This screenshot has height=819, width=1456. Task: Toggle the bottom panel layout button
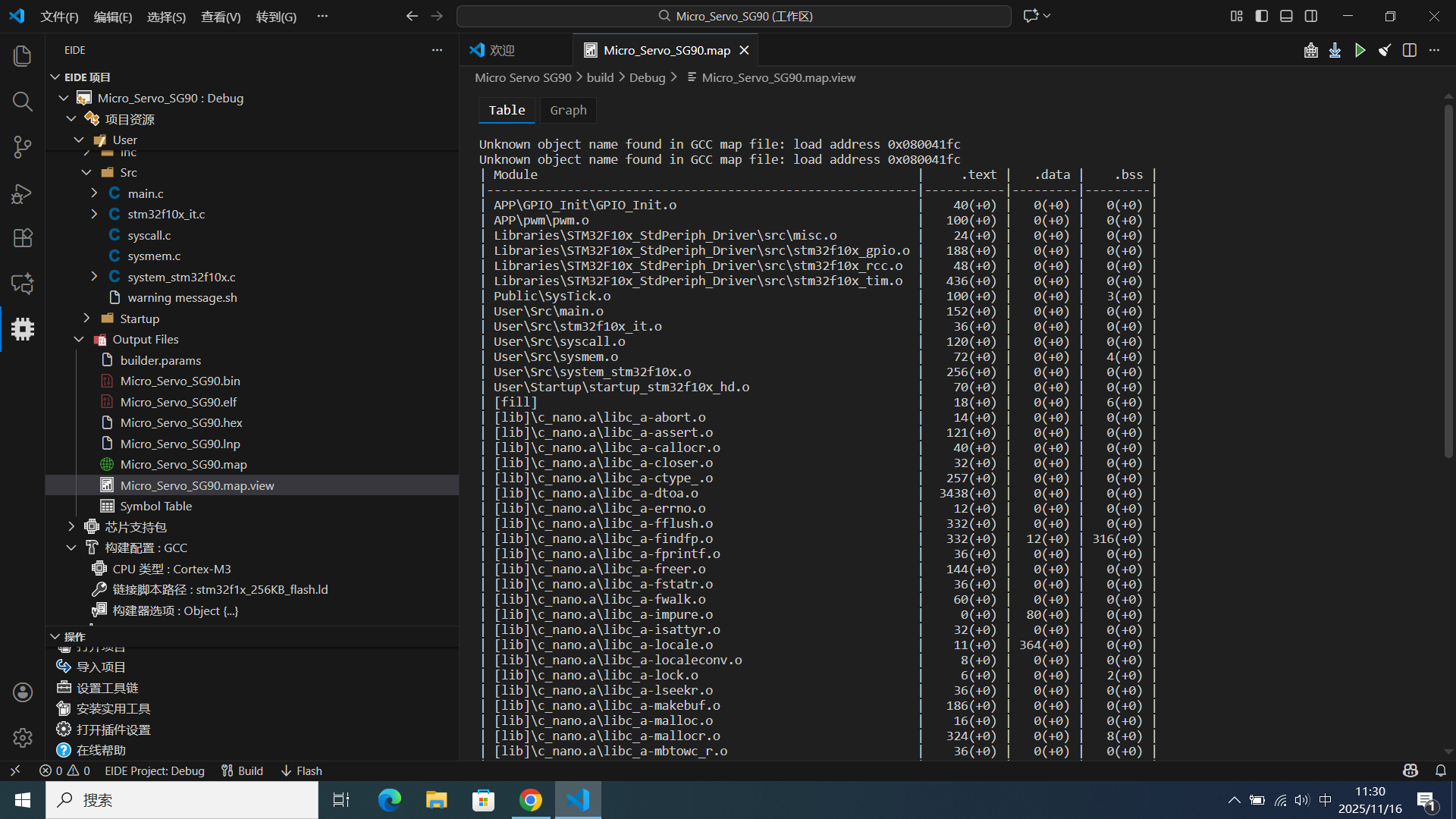pyautogui.click(x=1286, y=16)
